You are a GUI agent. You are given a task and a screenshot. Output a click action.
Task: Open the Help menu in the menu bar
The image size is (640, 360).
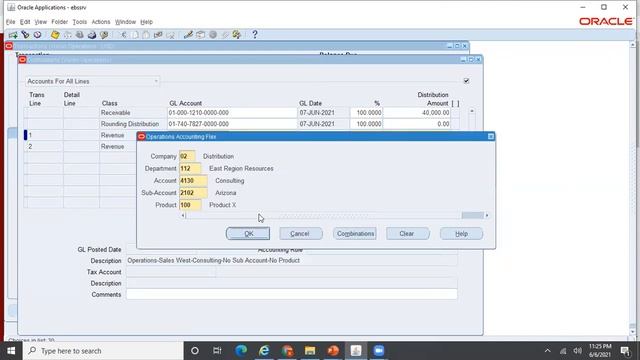[147, 22]
